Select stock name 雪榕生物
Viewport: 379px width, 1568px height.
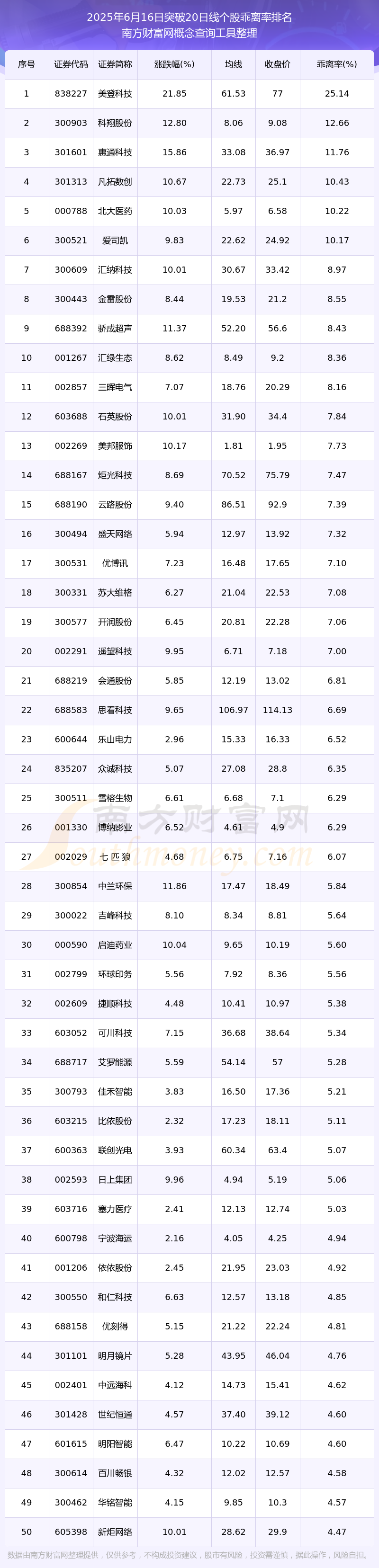click(x=115, y=798)
